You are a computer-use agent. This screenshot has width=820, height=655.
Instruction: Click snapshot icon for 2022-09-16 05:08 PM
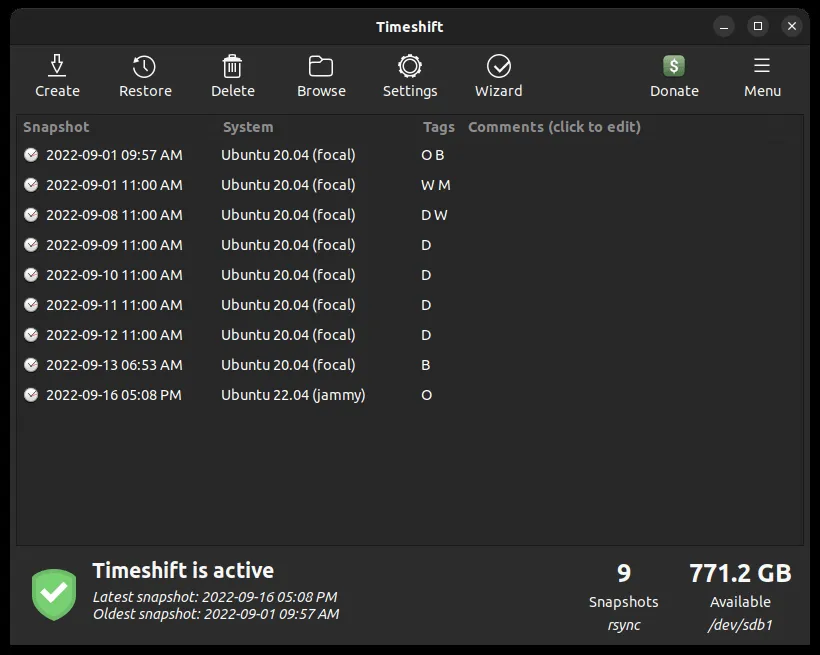coord(31,395)
